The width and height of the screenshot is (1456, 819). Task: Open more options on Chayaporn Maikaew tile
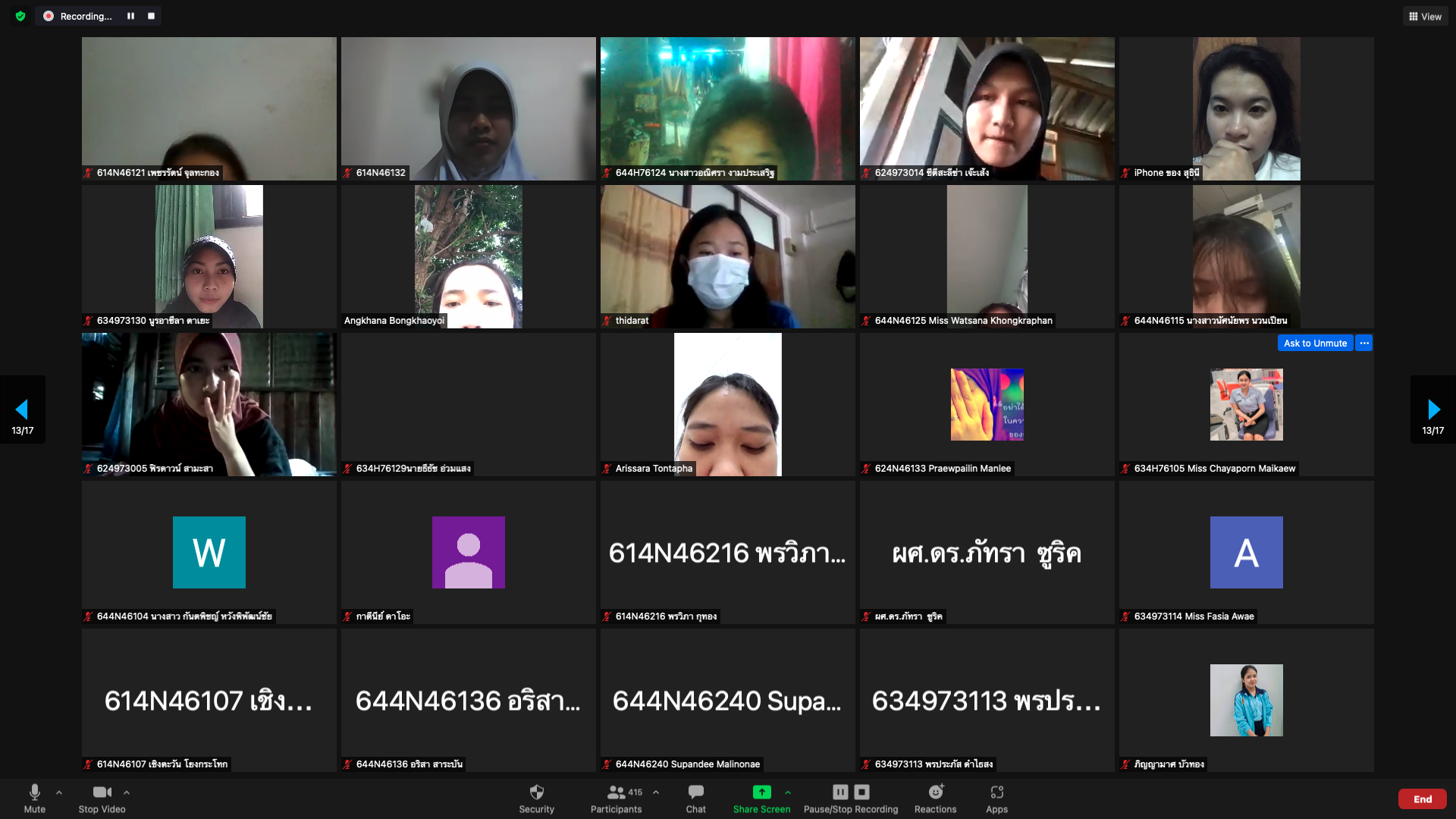[x=1364, y=343]
